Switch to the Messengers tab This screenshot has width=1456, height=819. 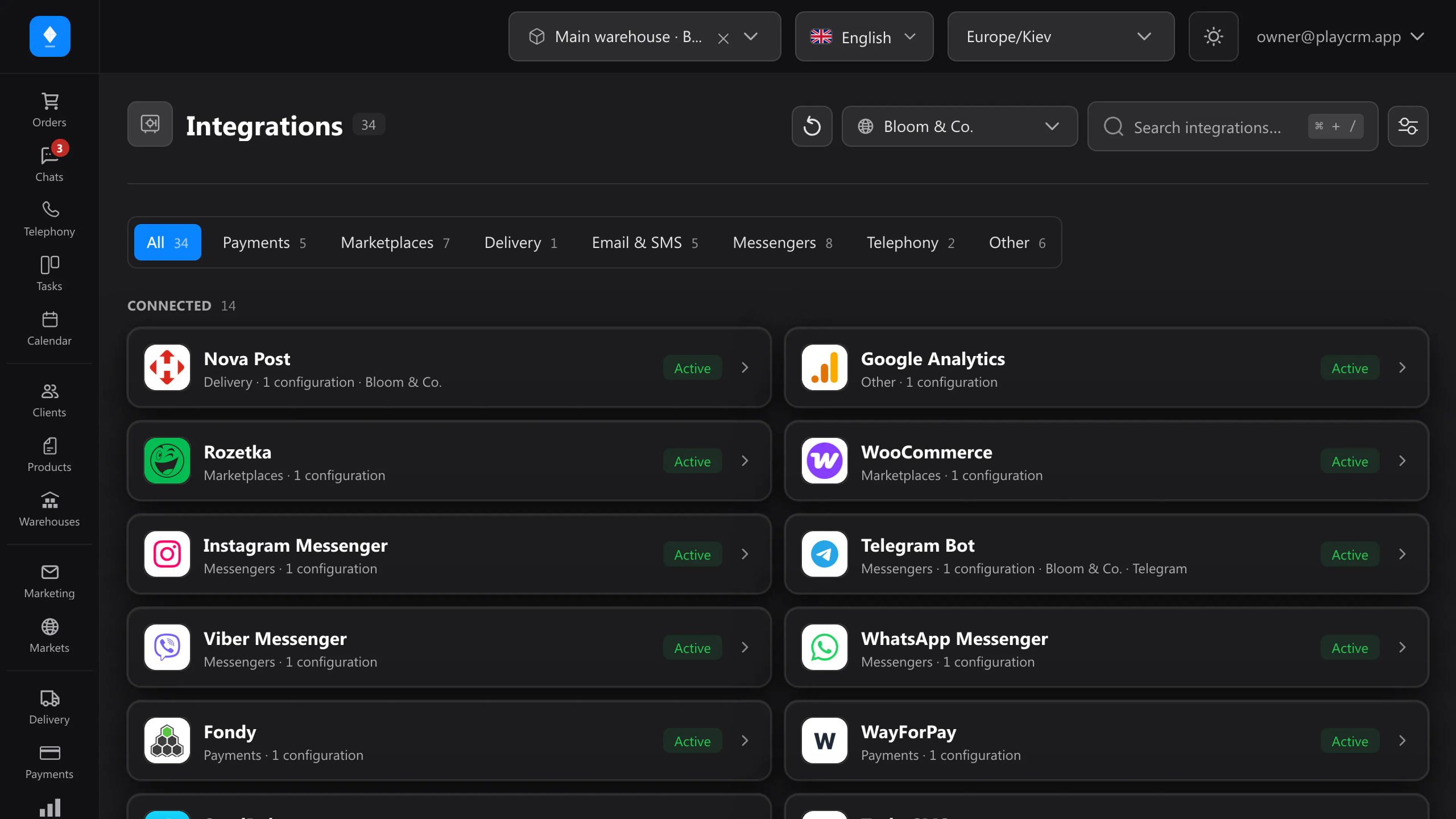[x=783, y=242]
